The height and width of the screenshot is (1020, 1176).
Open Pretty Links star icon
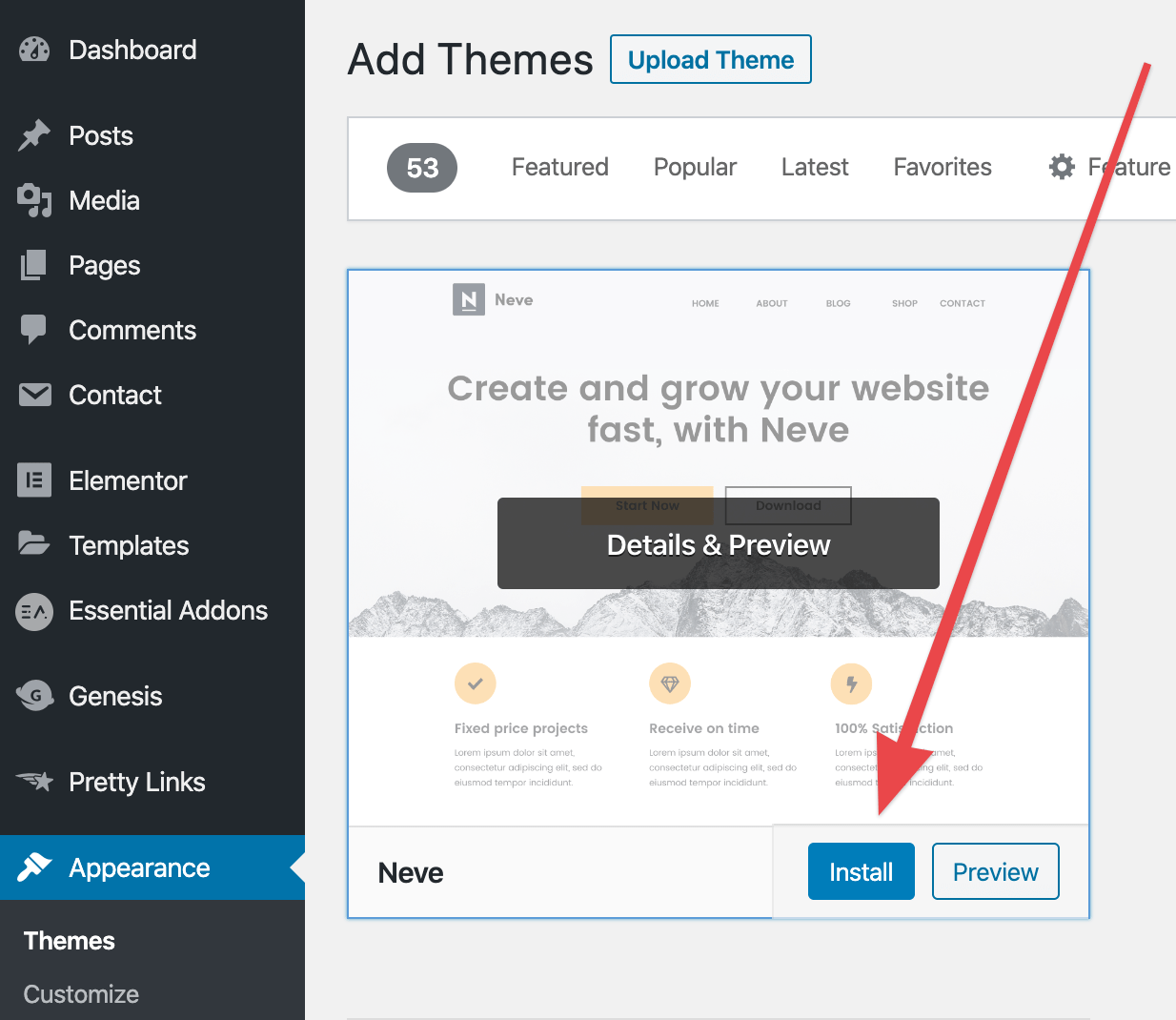35,782
